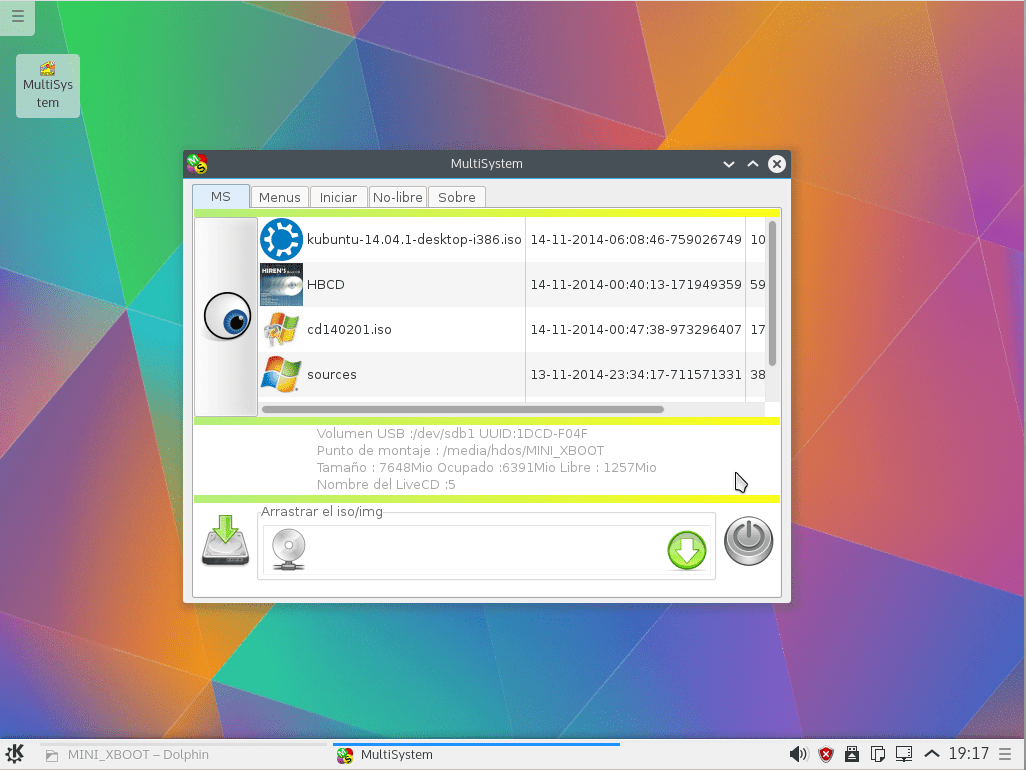This screenshot has width=1026, height=770.
Task: Click the volume speaker tray icon
Action: click(798, 754)
